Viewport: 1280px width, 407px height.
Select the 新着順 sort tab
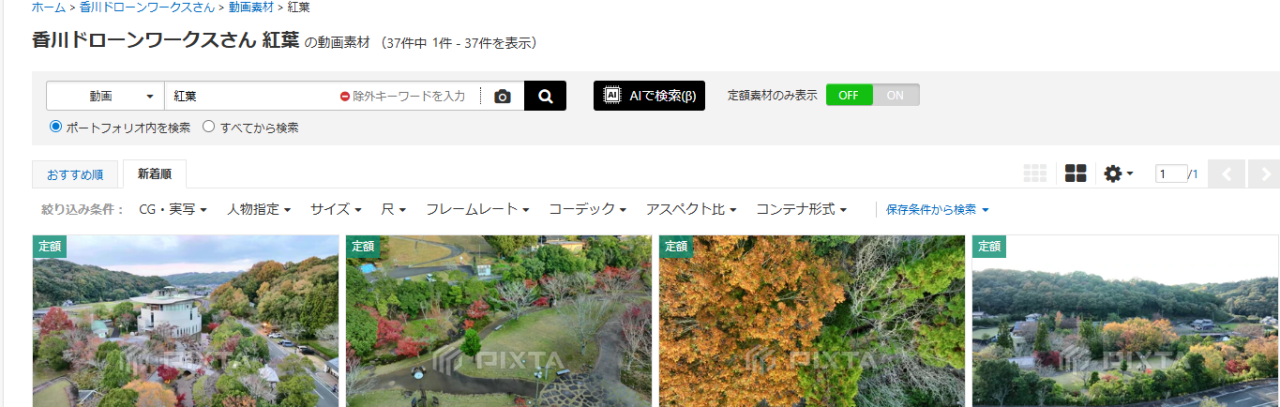154,174
